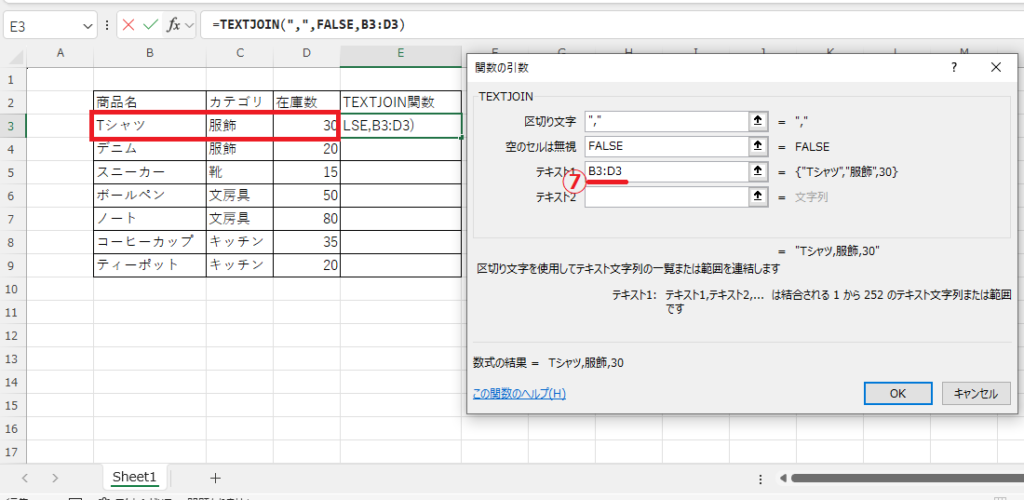The width and height of the screenshot is (1024, 500).
Task: Select cell containing コーヒーカップ
Action: coord(150,242)
